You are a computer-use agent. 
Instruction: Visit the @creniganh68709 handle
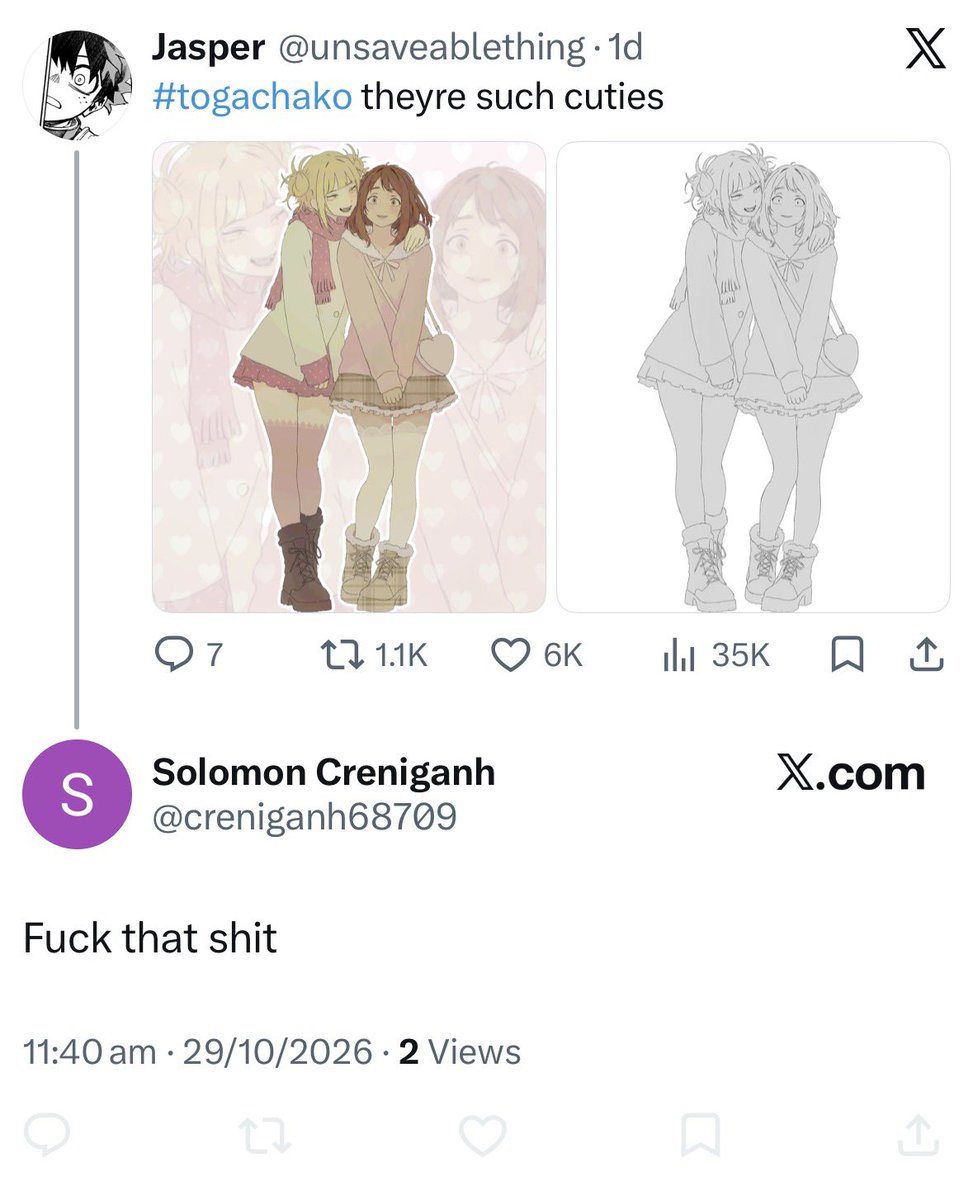(304, 817)
